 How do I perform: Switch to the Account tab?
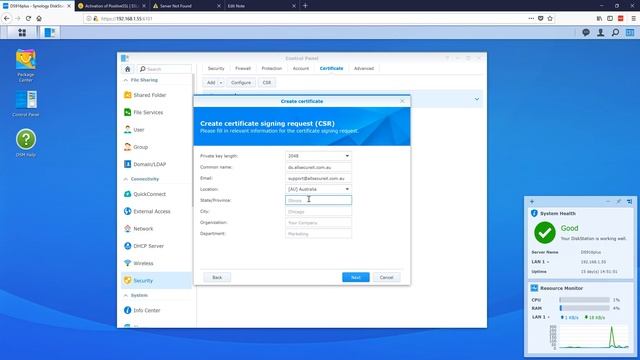301,69
